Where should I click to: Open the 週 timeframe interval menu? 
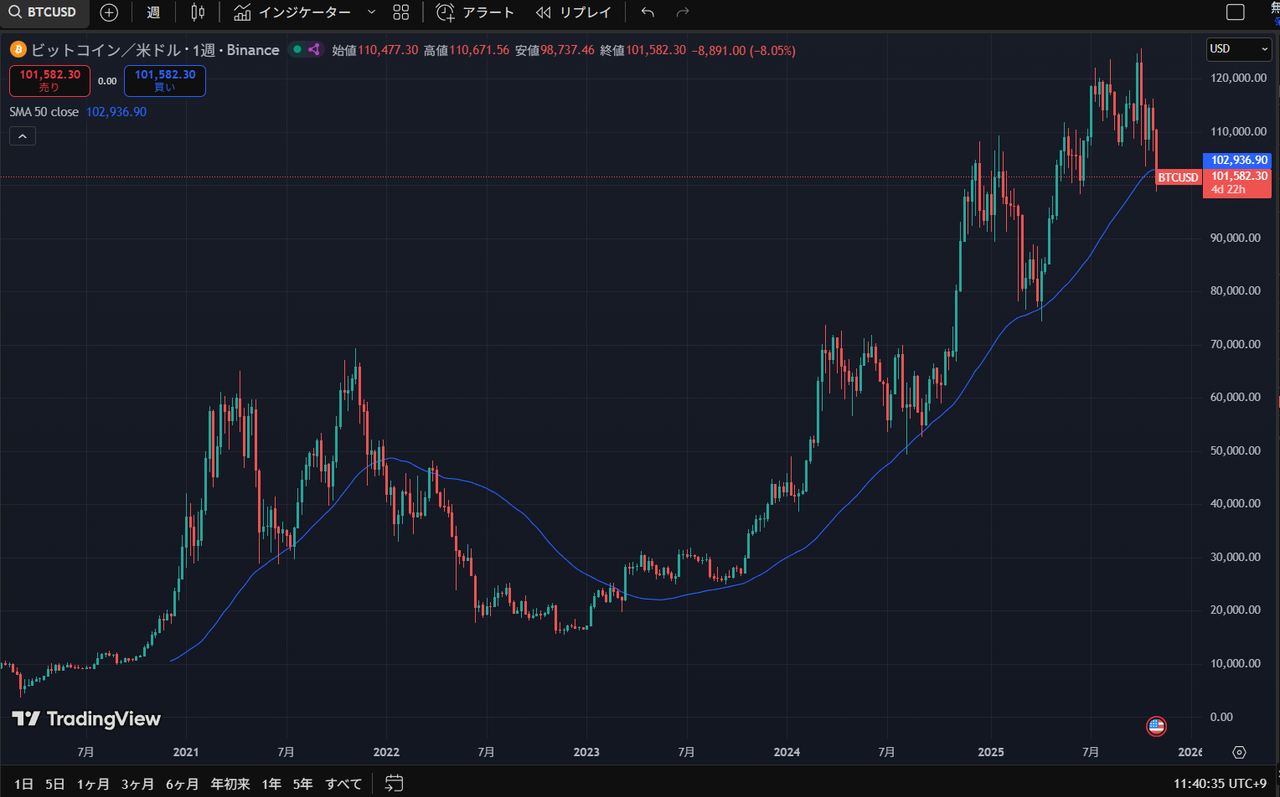point(153,12)
